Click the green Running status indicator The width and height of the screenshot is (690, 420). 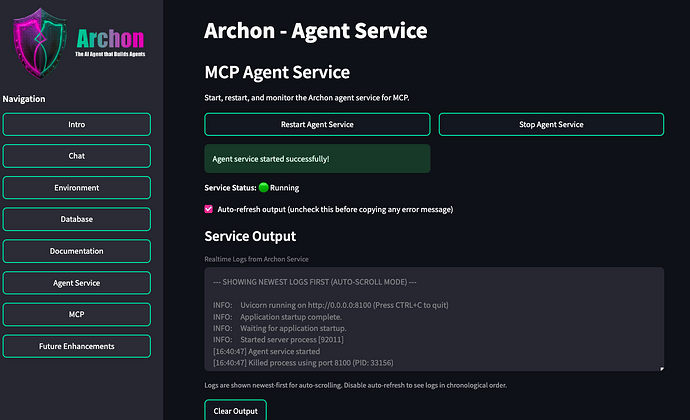pyautogui.click(x=264, y=188)
